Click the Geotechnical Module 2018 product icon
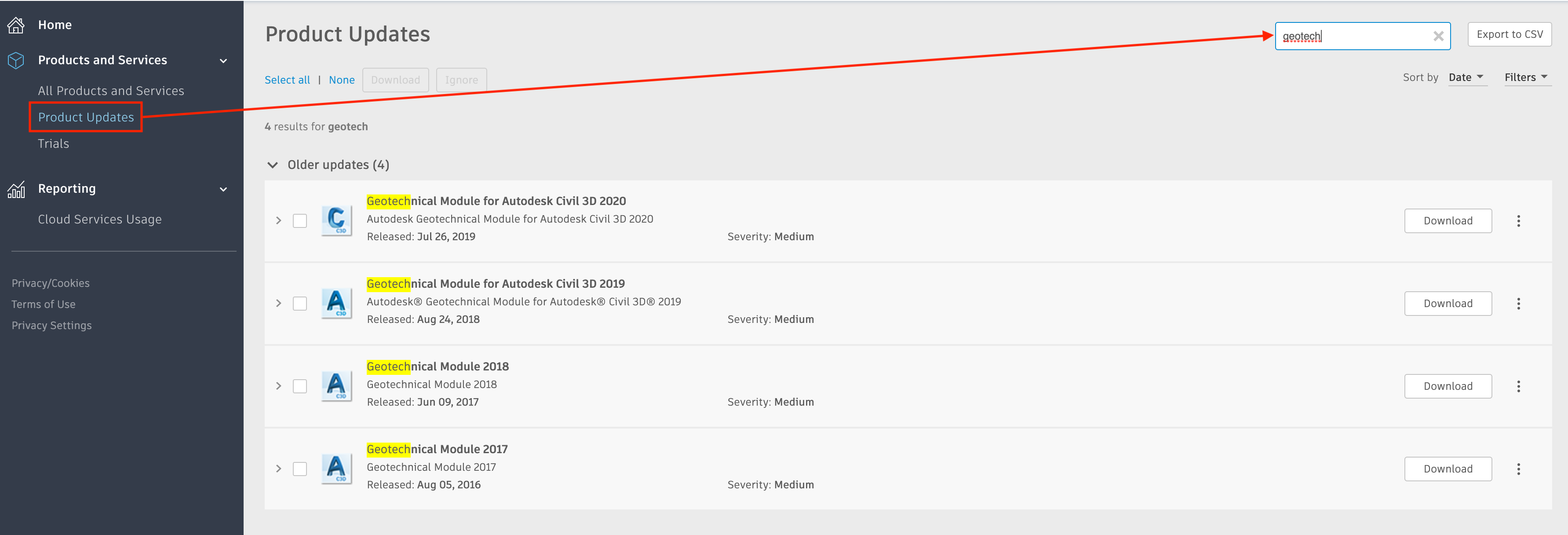 [337, 386]
